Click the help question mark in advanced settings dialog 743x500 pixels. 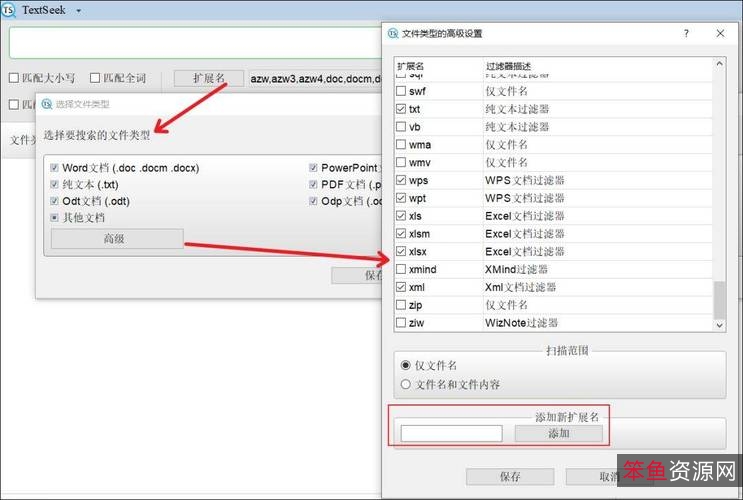pos(686,33)
